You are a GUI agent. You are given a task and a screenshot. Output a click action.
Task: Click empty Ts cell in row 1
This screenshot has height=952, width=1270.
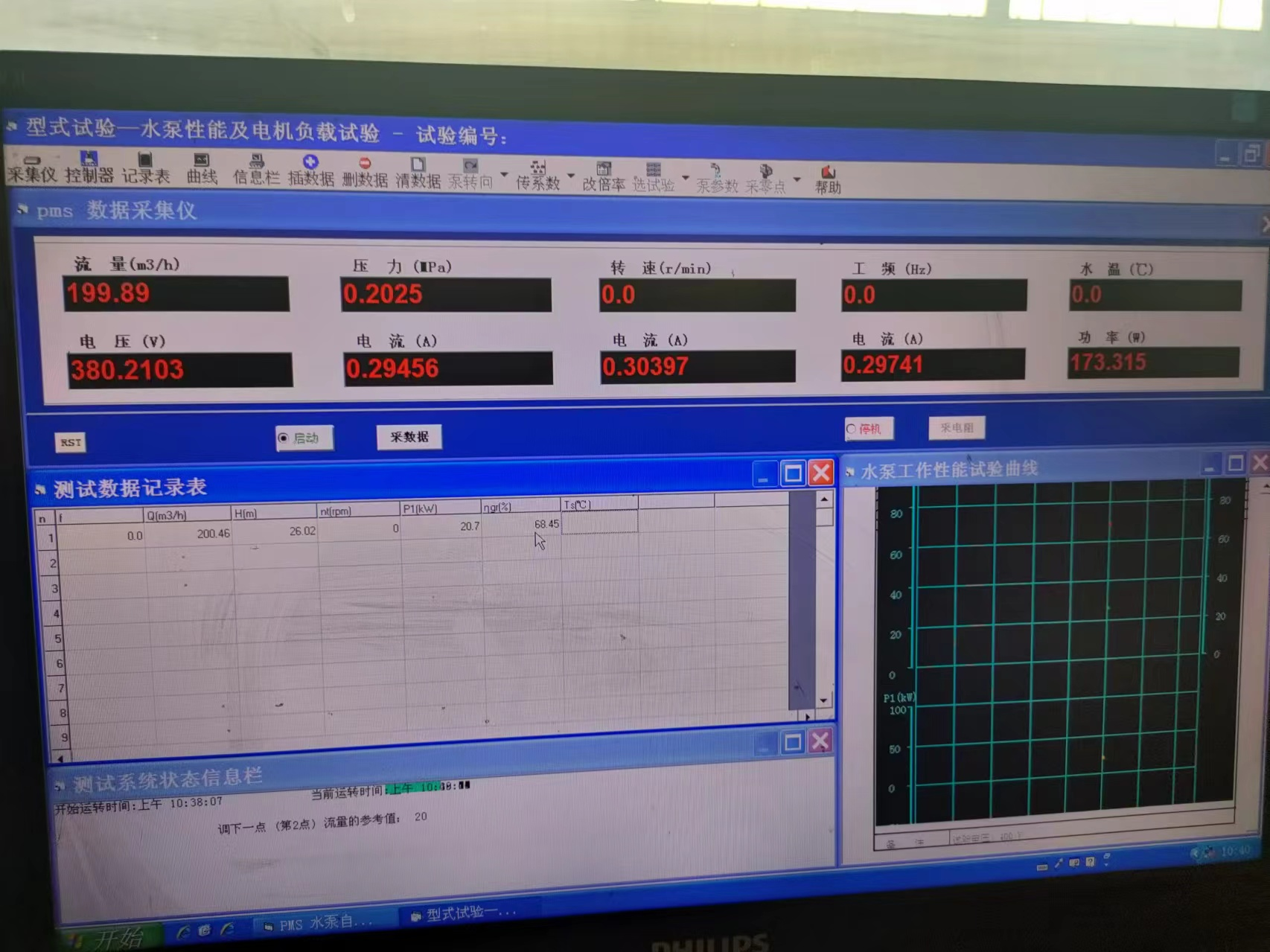point(600,522)
